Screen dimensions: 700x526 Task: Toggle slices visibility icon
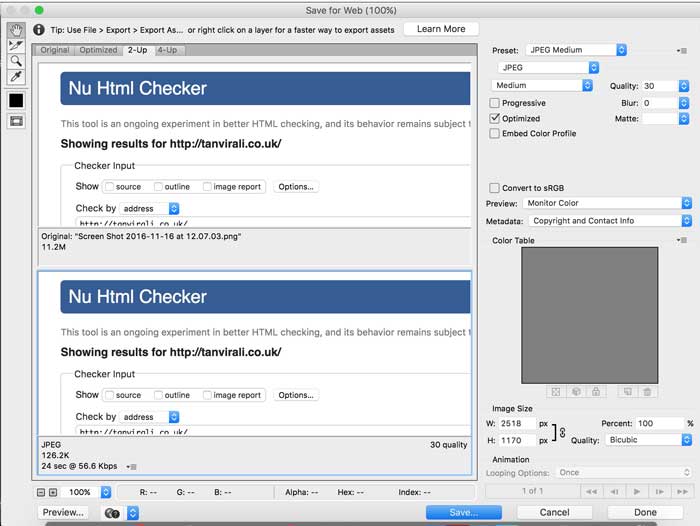(16, 121)
